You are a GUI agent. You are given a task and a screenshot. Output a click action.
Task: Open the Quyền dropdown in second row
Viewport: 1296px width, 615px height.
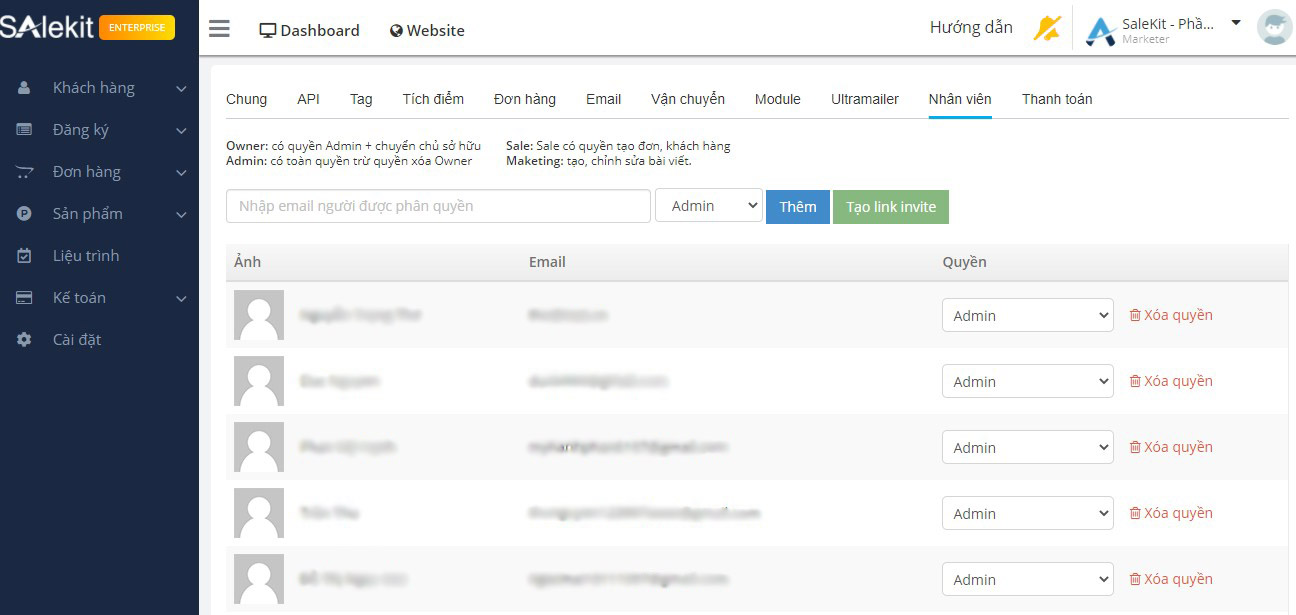point(1027,381)
